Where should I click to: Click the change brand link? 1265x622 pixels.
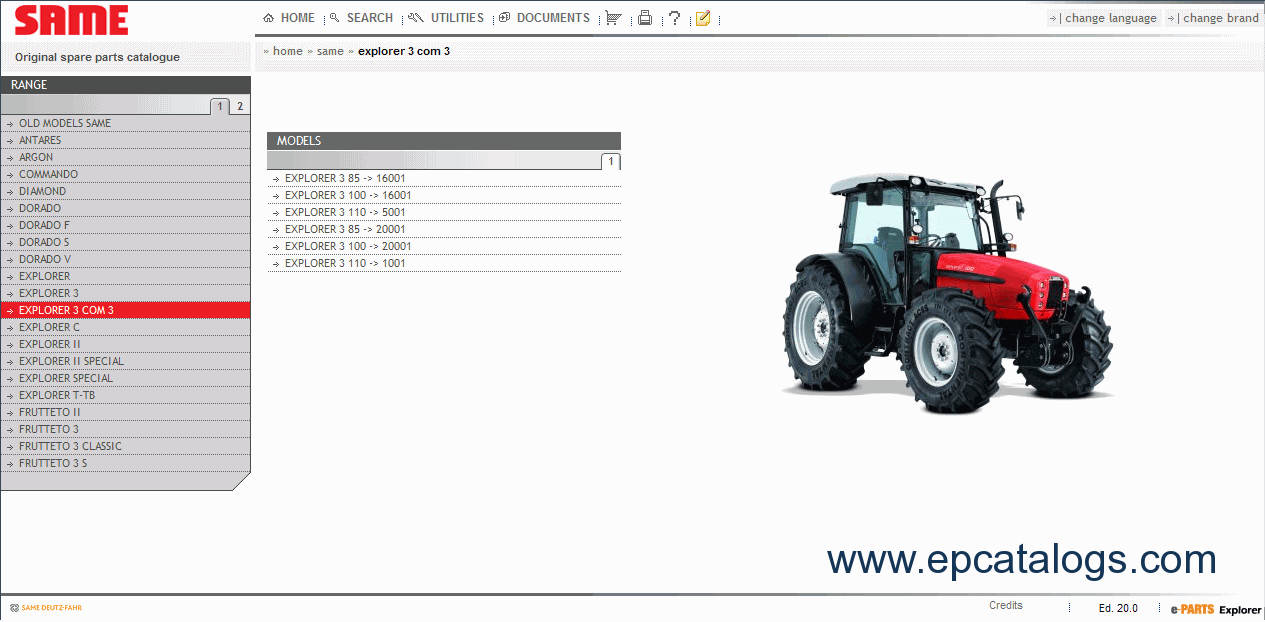1213,18
